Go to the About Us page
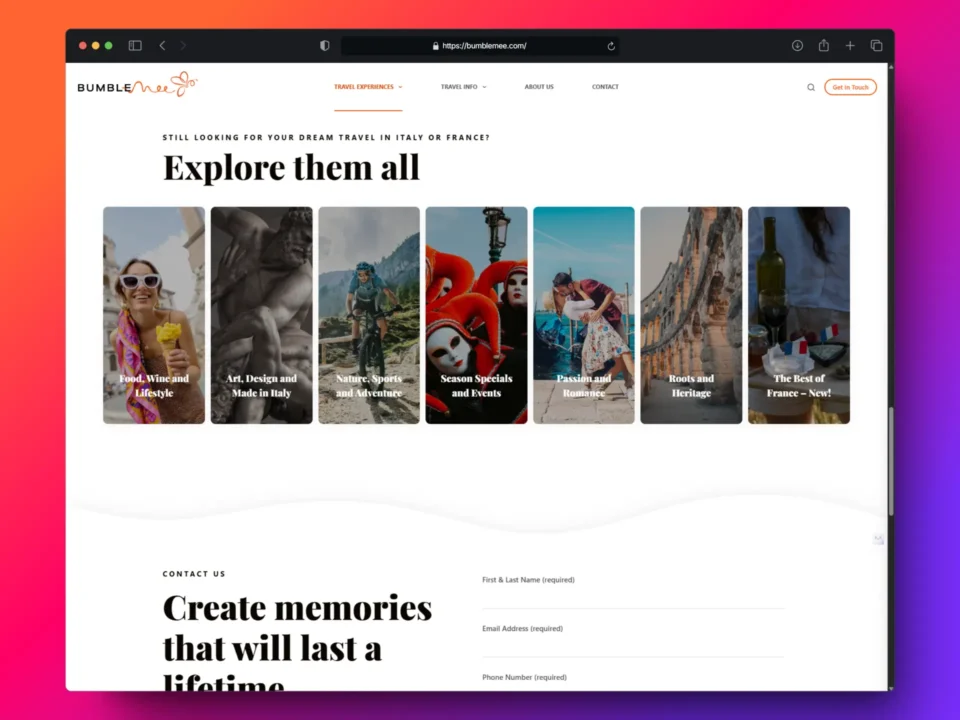This screenshot has width=960, height=720. (539, 87)
